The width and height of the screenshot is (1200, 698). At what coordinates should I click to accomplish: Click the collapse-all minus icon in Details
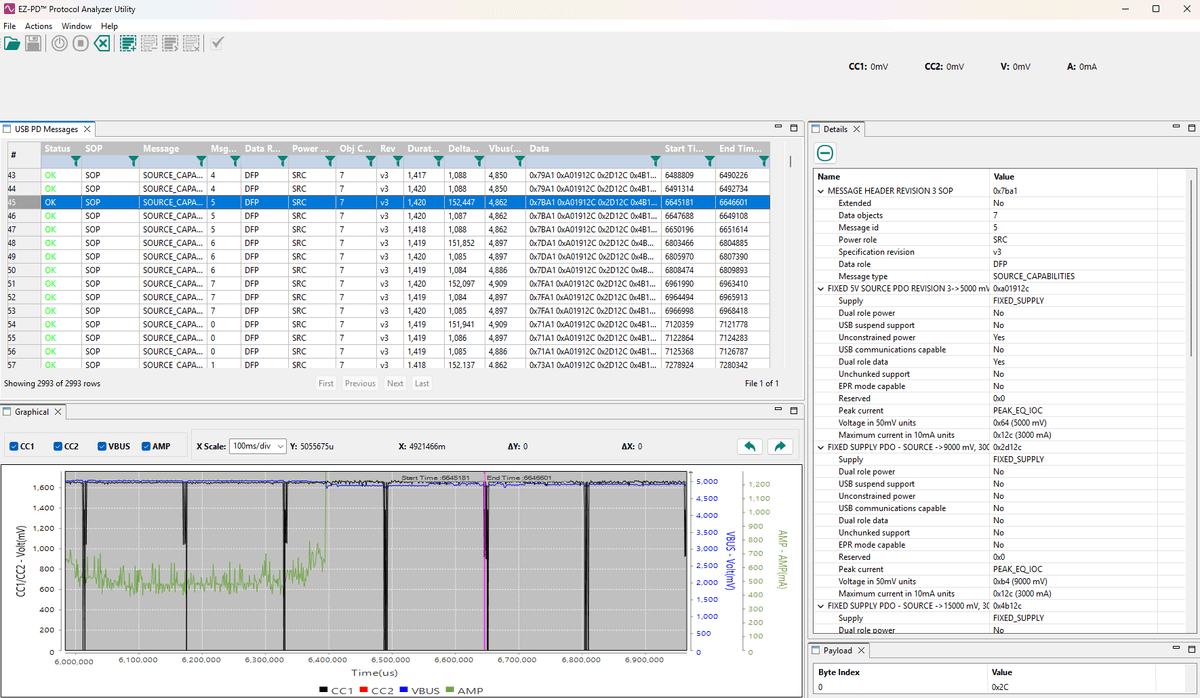coord(825,153)
